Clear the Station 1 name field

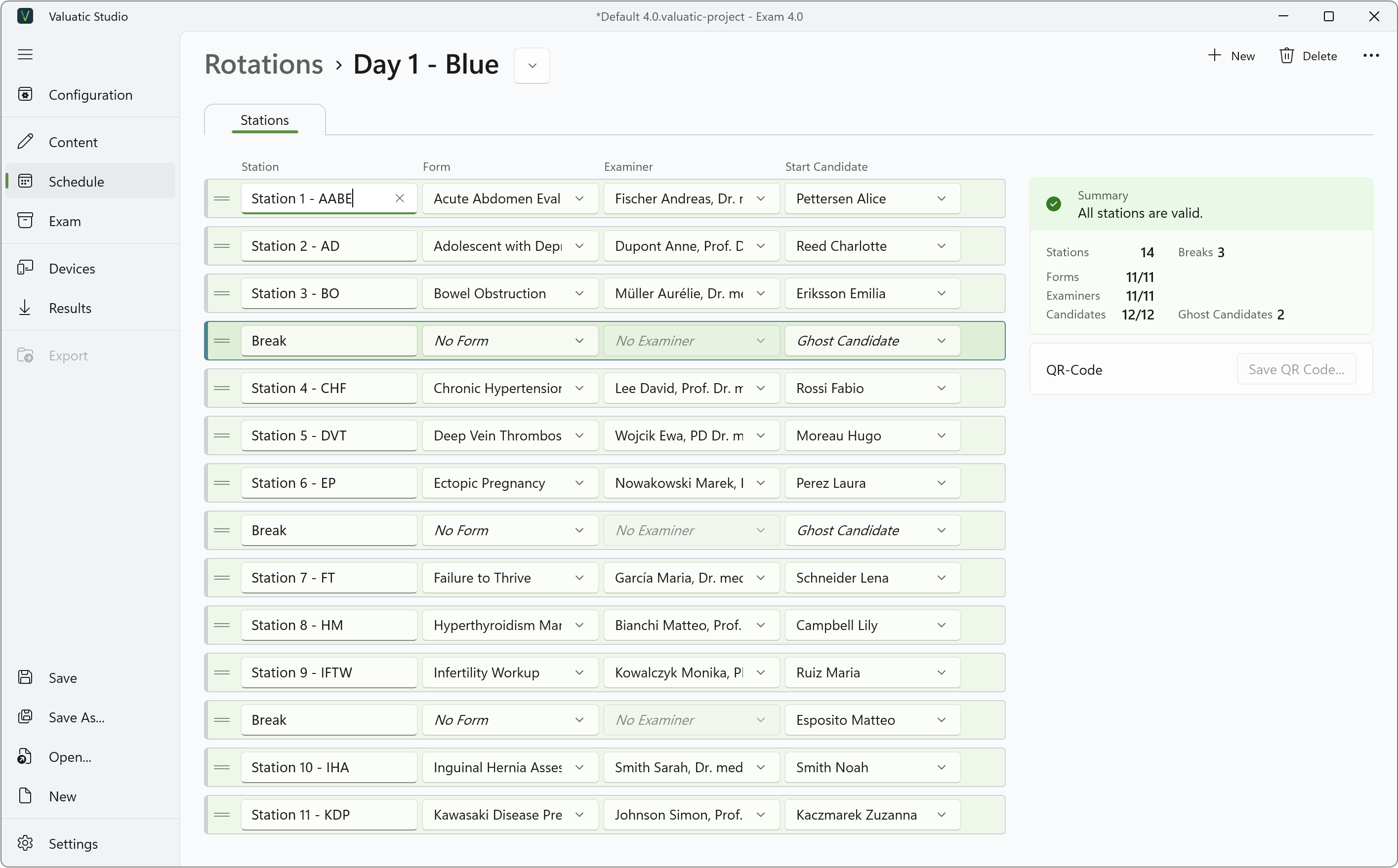(400, 198)
